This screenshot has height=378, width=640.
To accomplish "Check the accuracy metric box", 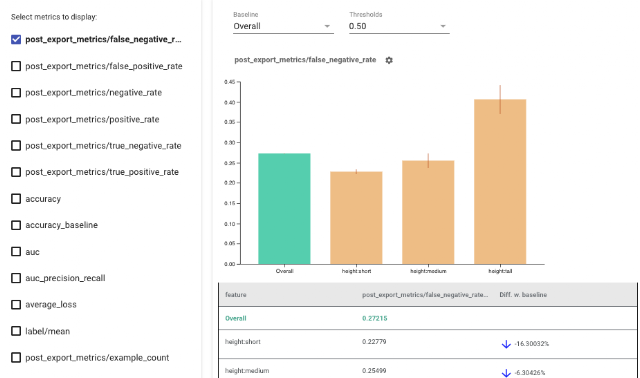I will click(16, 199).
